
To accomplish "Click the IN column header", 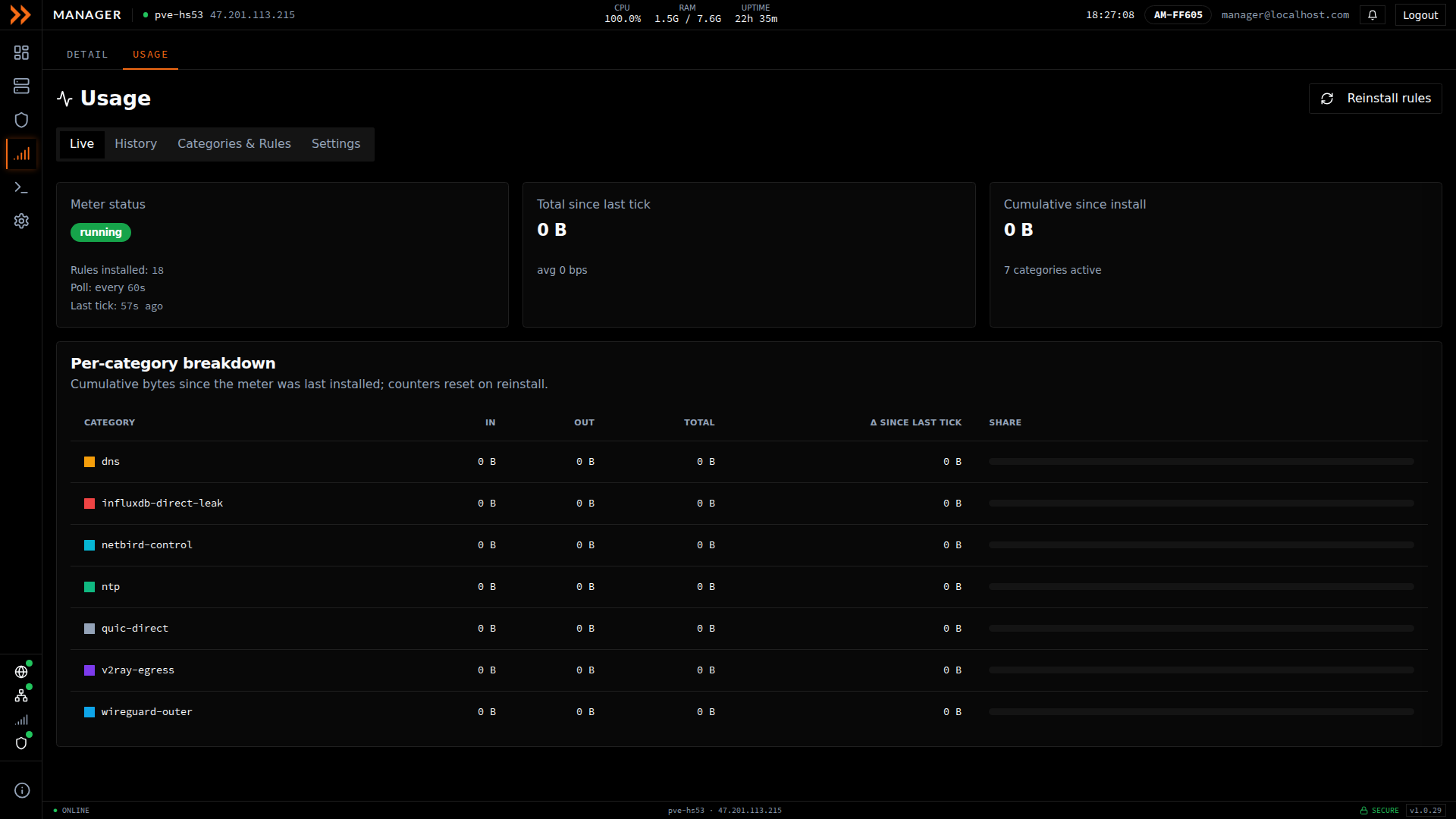I will (491, 422).
